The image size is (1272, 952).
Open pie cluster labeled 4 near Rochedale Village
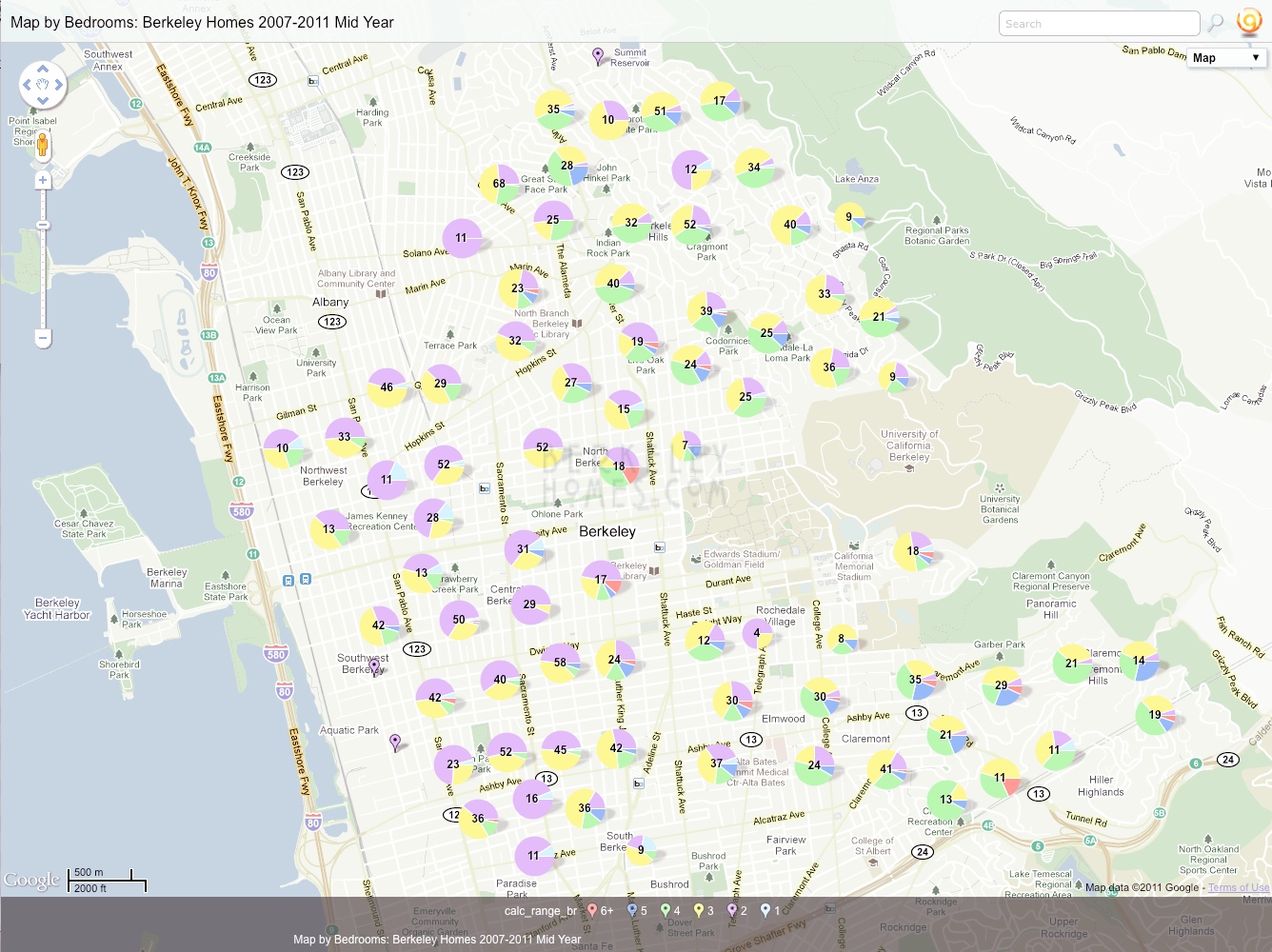pyautogui.click(x=757, y=633)
